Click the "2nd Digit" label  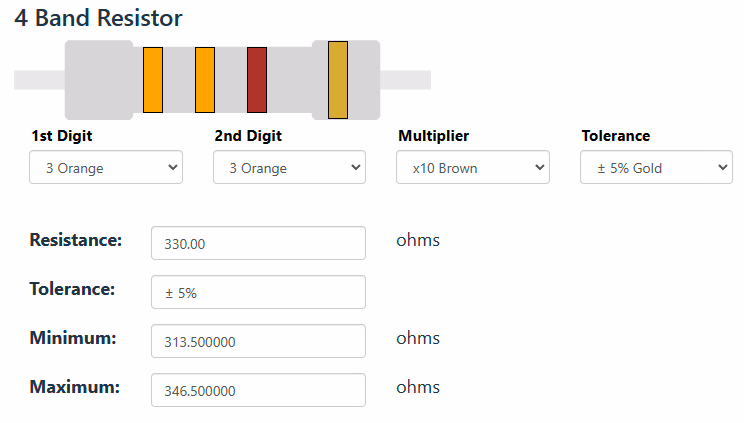(248, 136)
